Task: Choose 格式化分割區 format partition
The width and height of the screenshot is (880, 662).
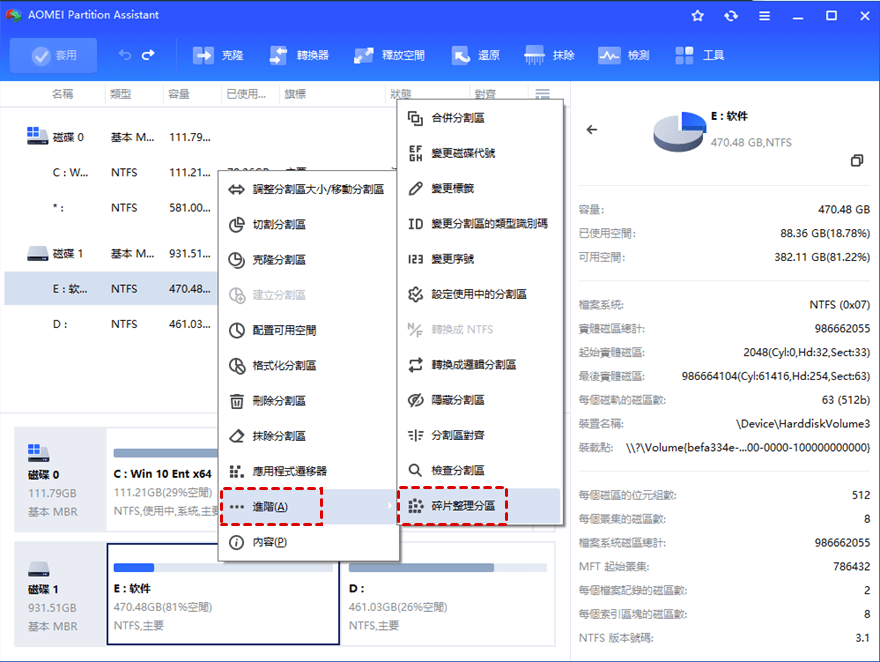Action: [308, 366]
